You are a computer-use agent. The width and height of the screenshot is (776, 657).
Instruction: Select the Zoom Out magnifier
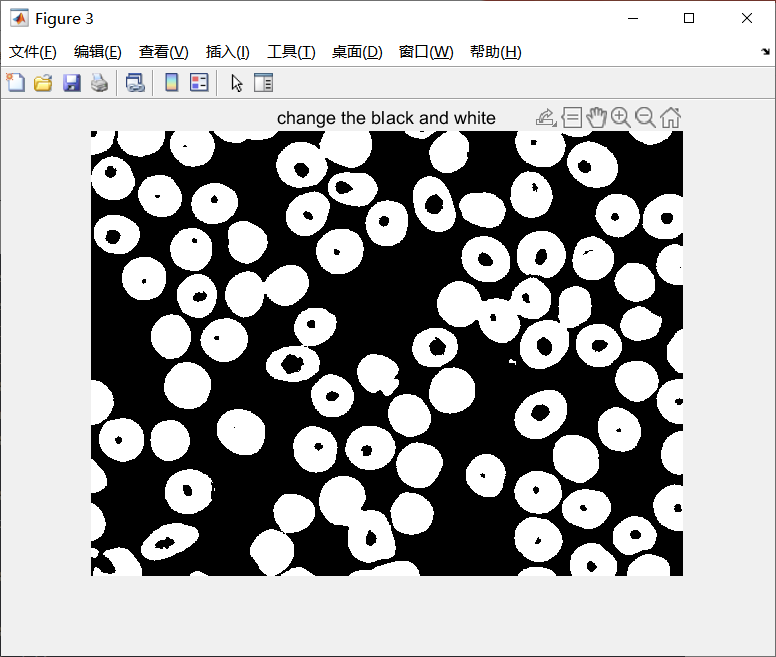coord(645,118)
